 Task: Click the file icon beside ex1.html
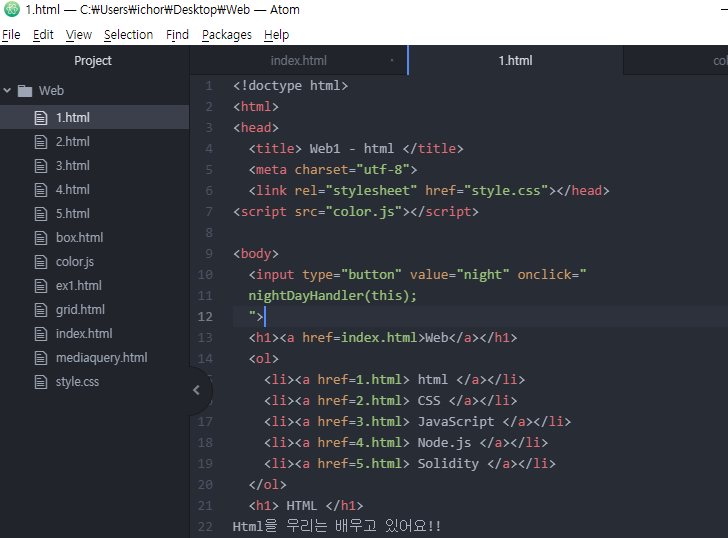(x=41, y=286)
